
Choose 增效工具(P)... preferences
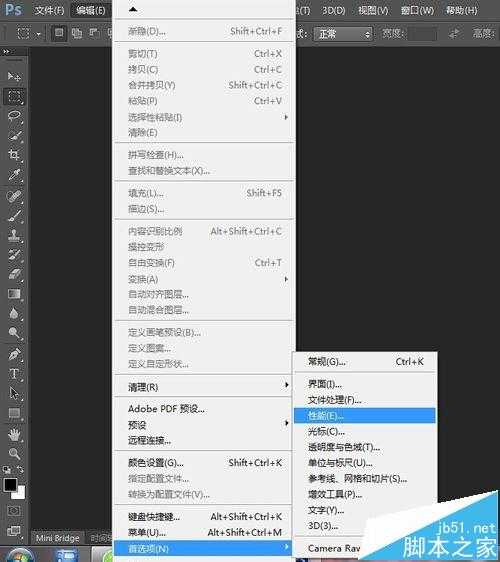365,495
